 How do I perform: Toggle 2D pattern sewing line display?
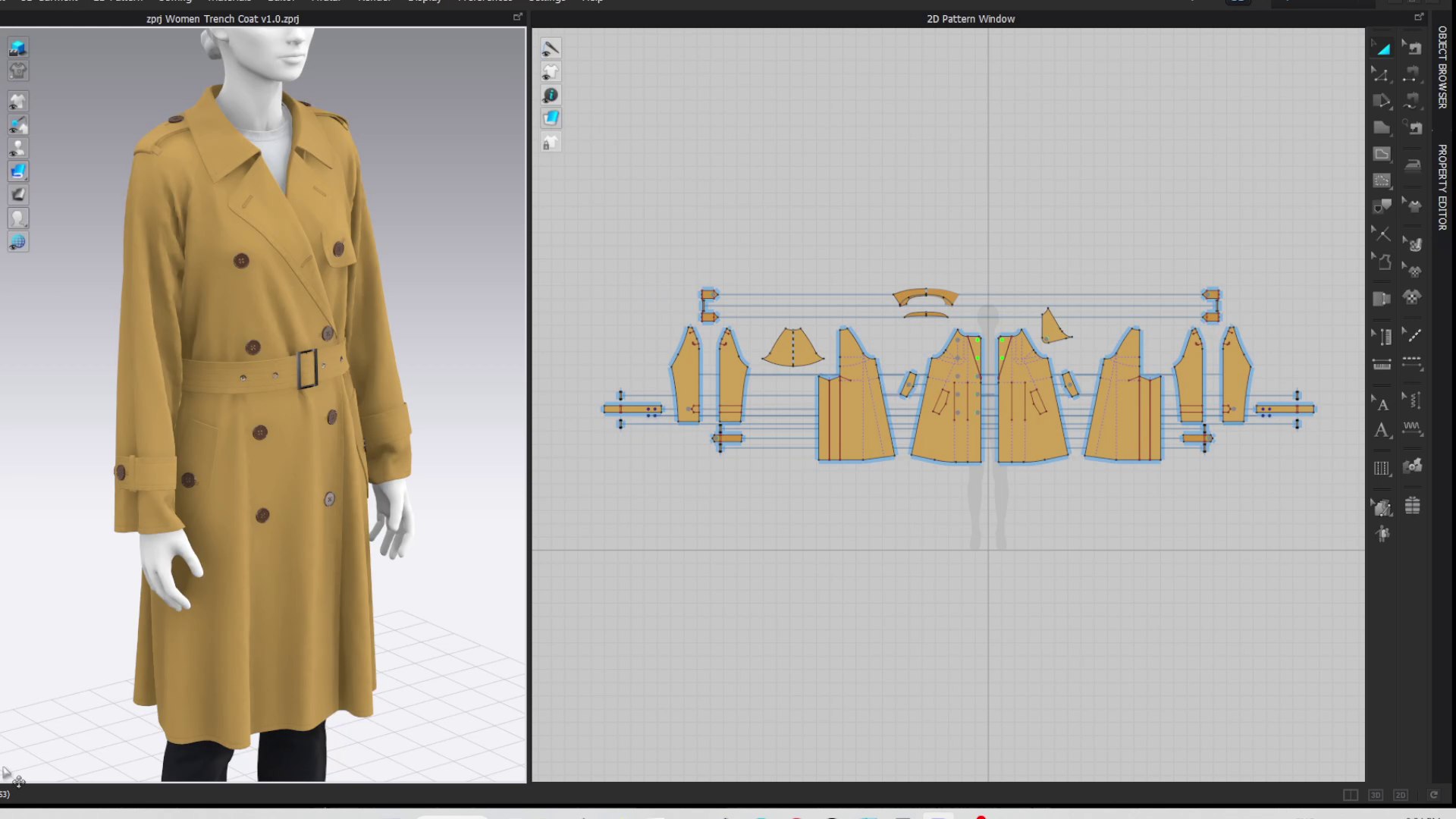(x=551, y=49)
